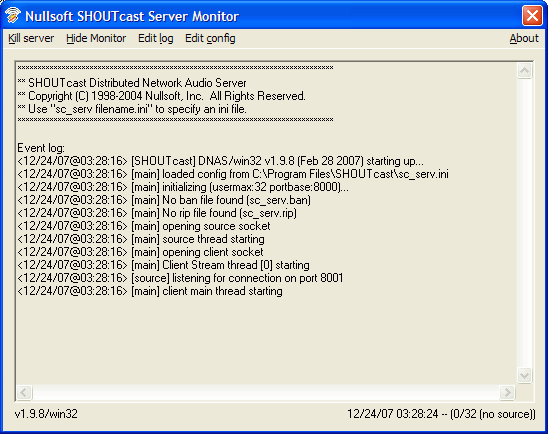The width and height of the screenshot is (548, 434).
Task: Click the 'opening source socket' log line
Action: pos(144,226)
